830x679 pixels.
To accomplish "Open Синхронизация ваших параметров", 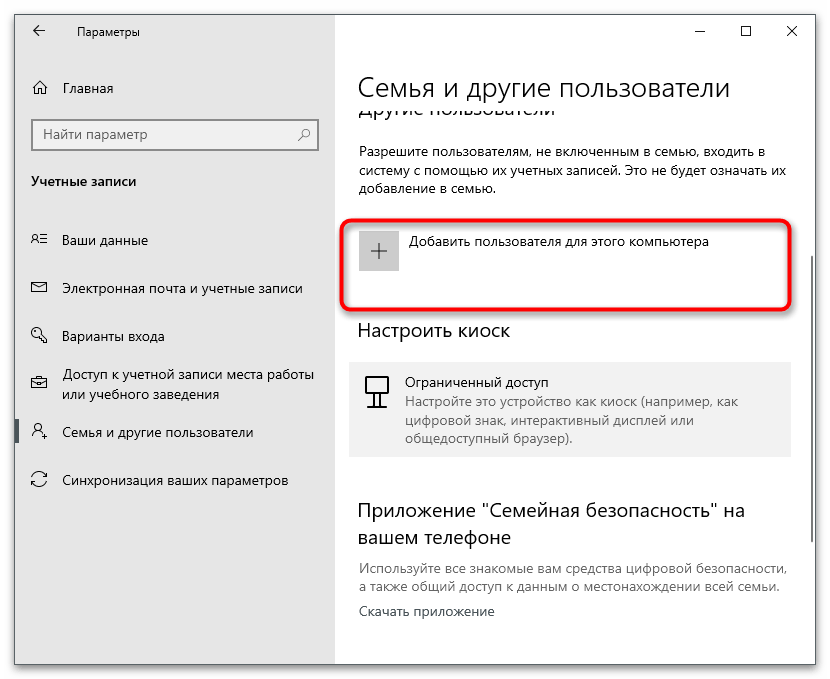I will pos(175,481).
